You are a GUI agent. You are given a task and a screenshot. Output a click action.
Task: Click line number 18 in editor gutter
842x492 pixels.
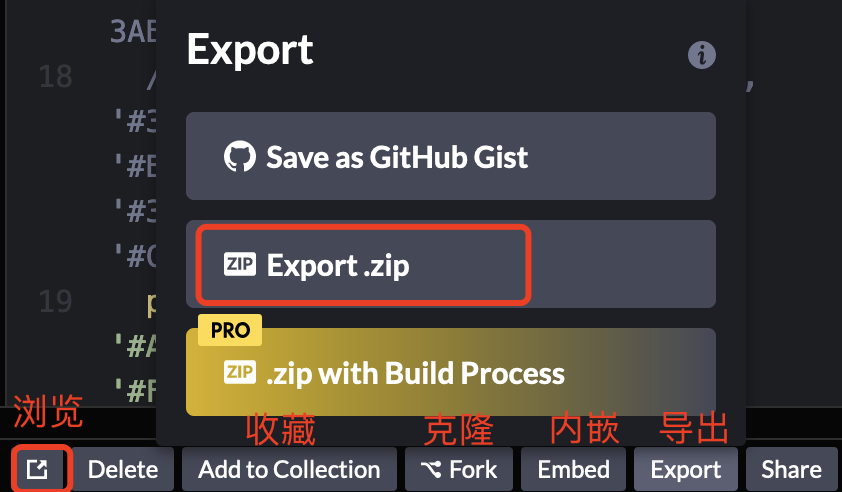[55, 77]
